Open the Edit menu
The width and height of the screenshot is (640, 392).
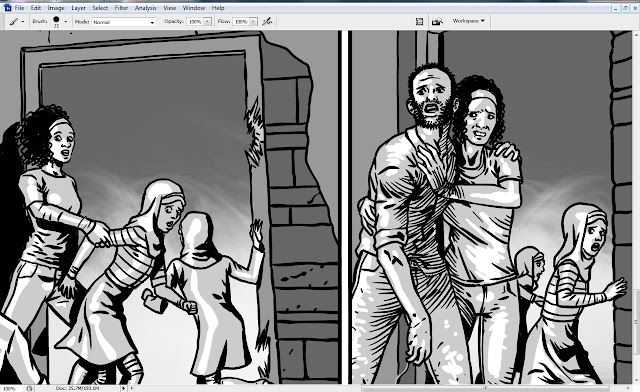[36, 8]
